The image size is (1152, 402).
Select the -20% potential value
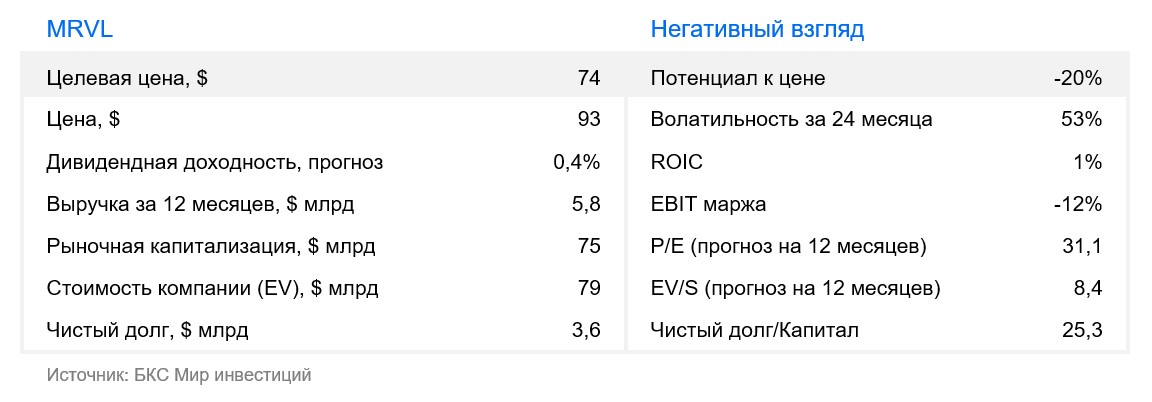coord(1077,78)
